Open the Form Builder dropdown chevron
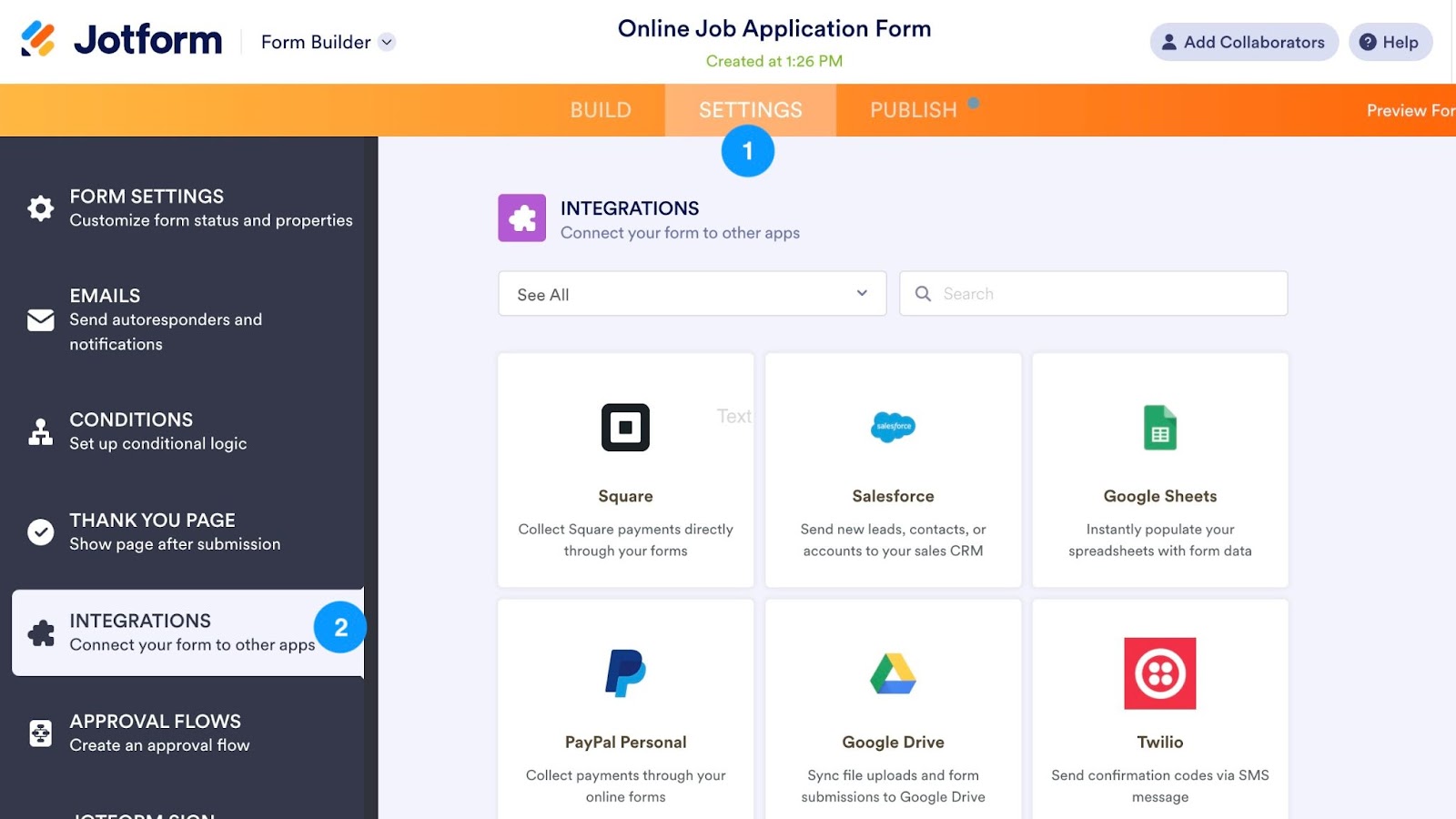Image resolution: width=1456 pixels, height=819 pixels. pos(387,42)
